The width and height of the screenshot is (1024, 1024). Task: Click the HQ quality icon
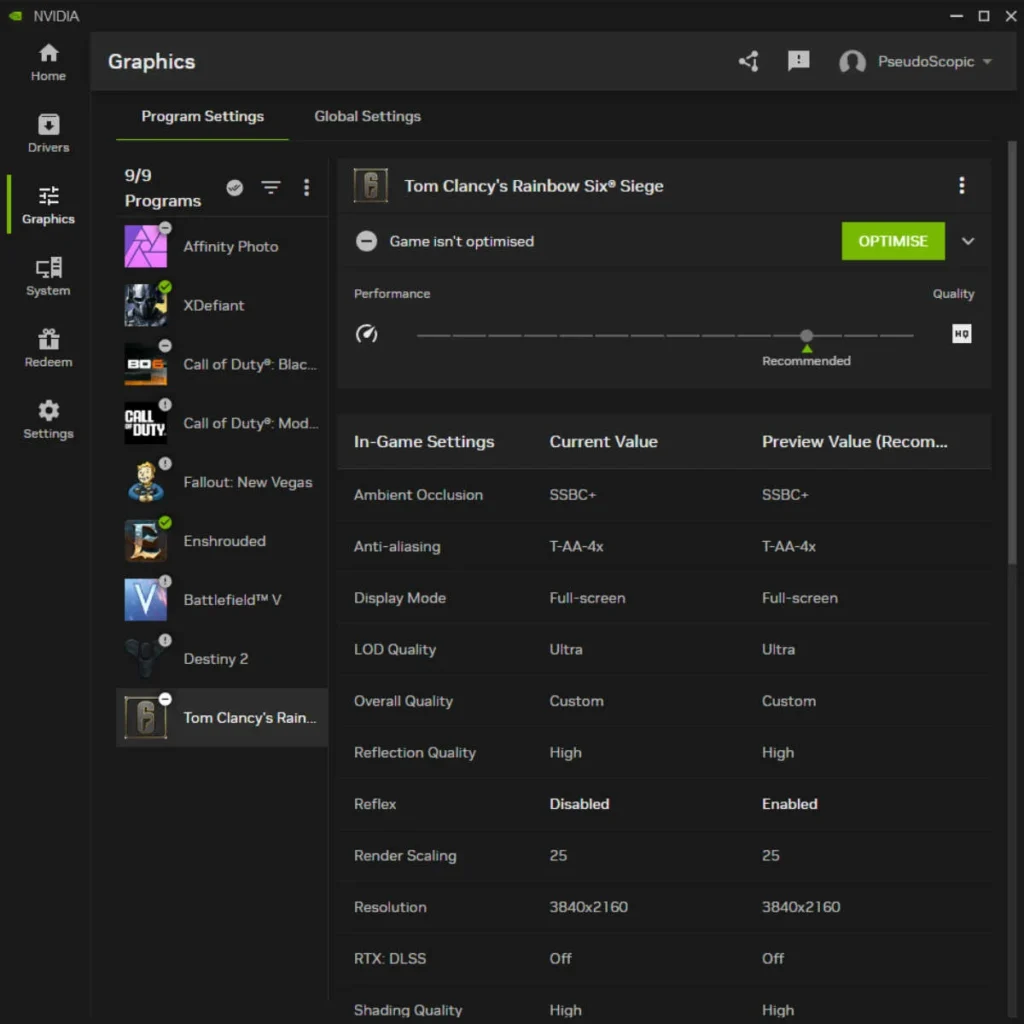[961, 334]
